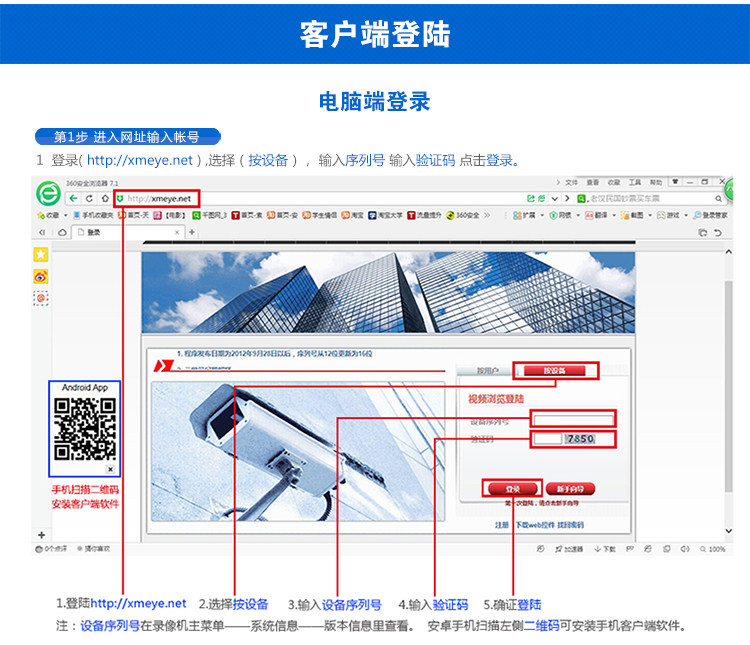Click the magnifier search icon
Screen dimensions: 750x645
[718, 198]
